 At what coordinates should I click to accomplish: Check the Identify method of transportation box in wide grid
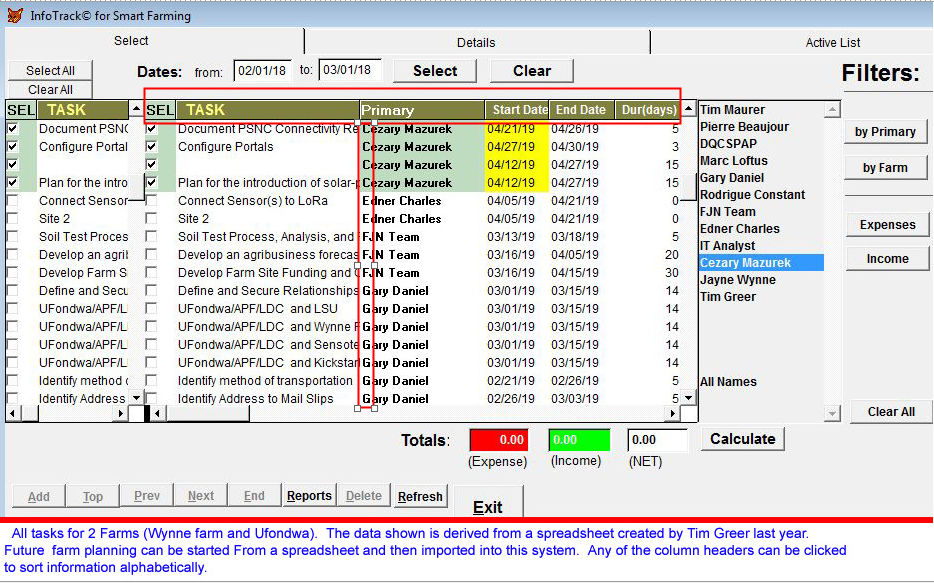(x=152, y=381)
